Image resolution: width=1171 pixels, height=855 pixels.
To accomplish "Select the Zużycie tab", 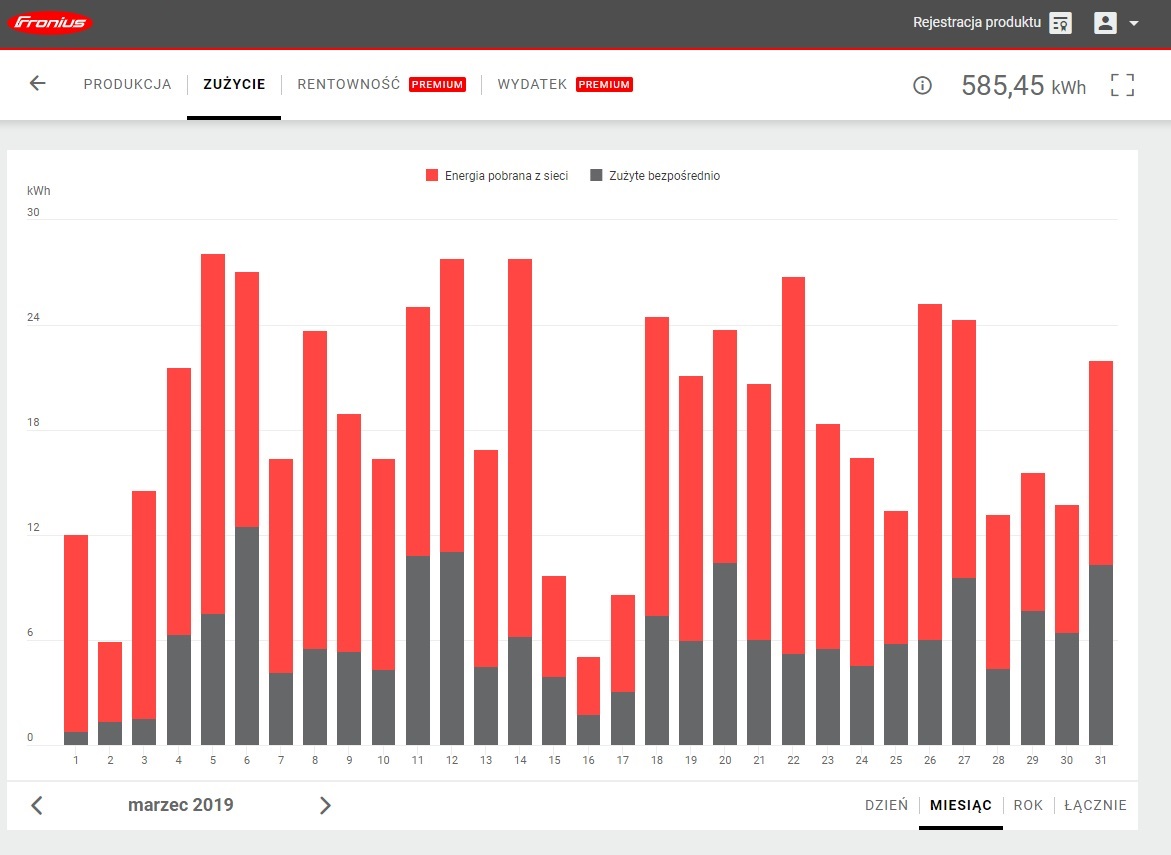I will point(234,85).
